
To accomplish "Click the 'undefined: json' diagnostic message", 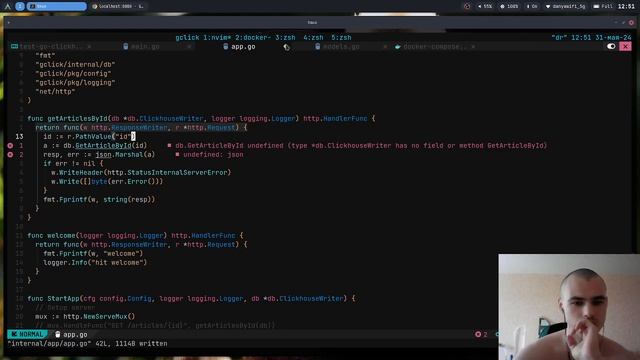I will point(213,154).
